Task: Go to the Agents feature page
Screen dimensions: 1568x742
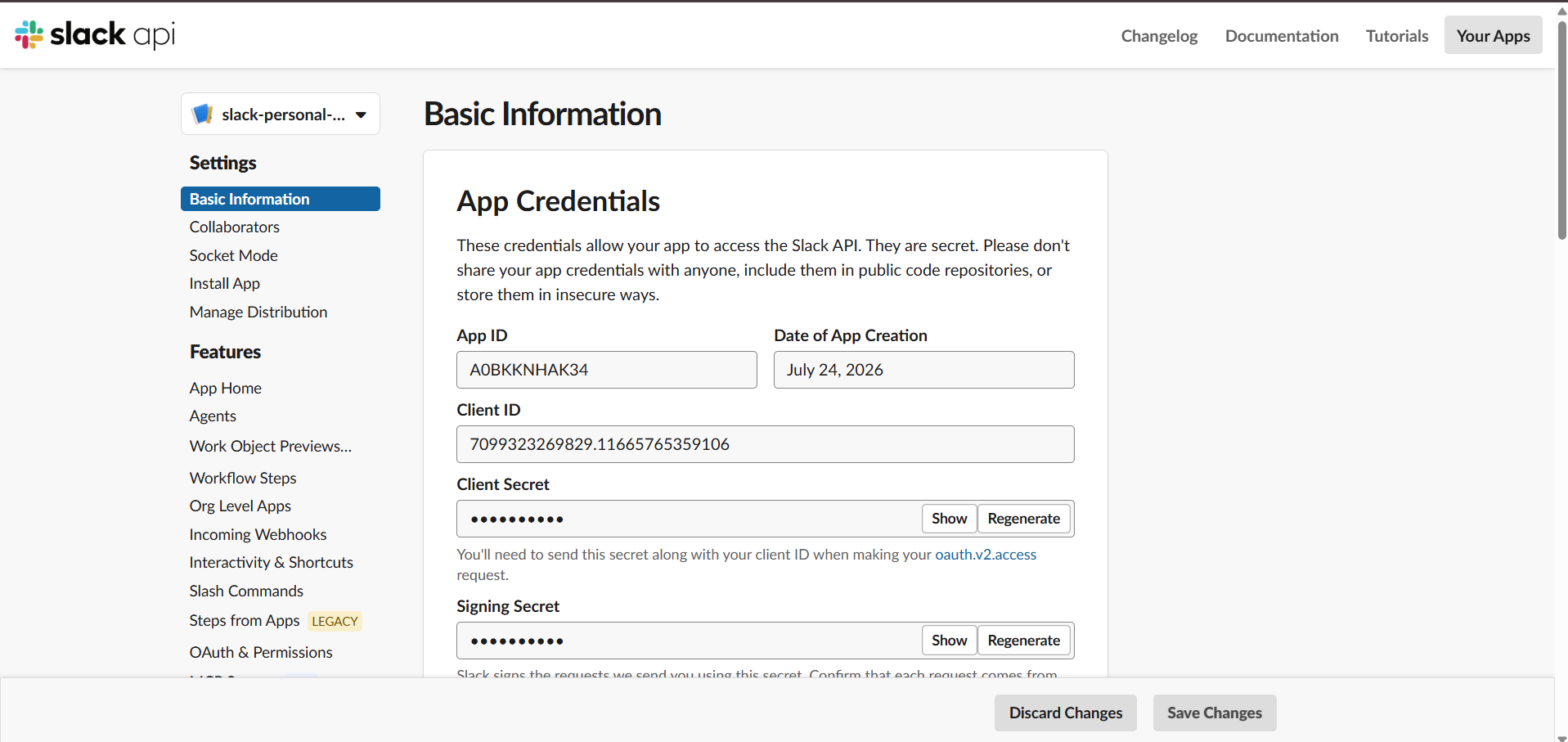Action: (x=213, y=416)
